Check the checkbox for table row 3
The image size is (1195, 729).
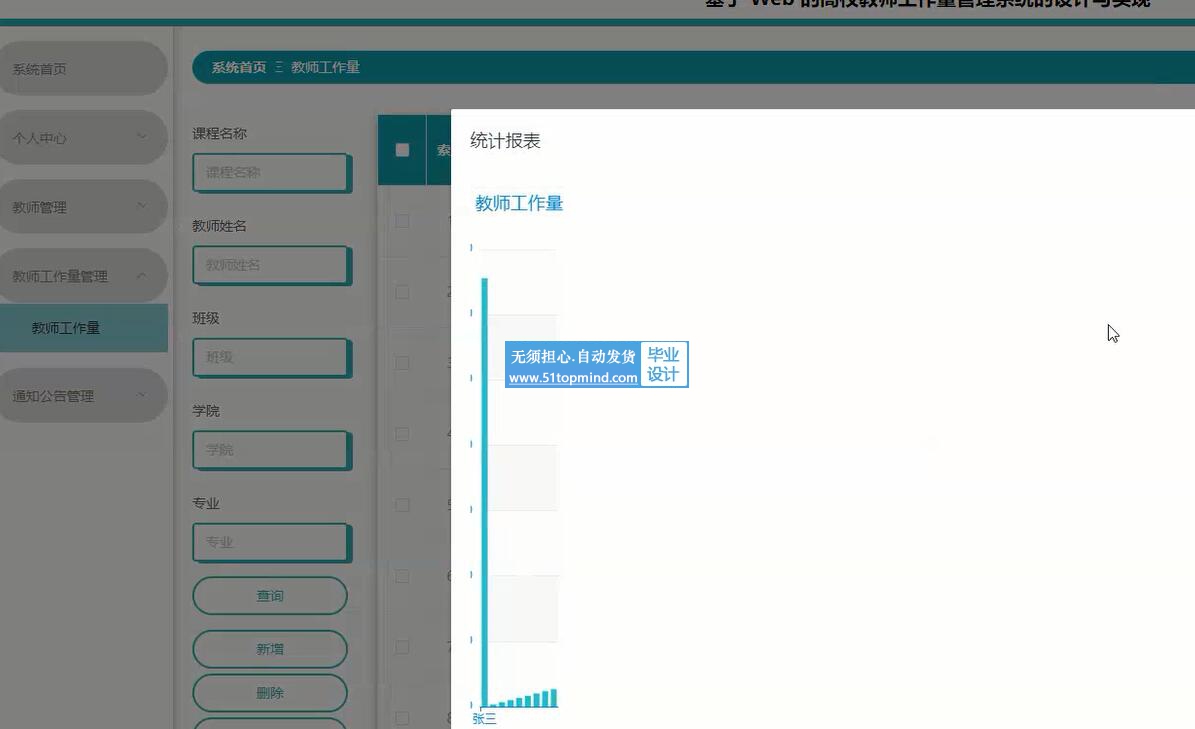402,363
